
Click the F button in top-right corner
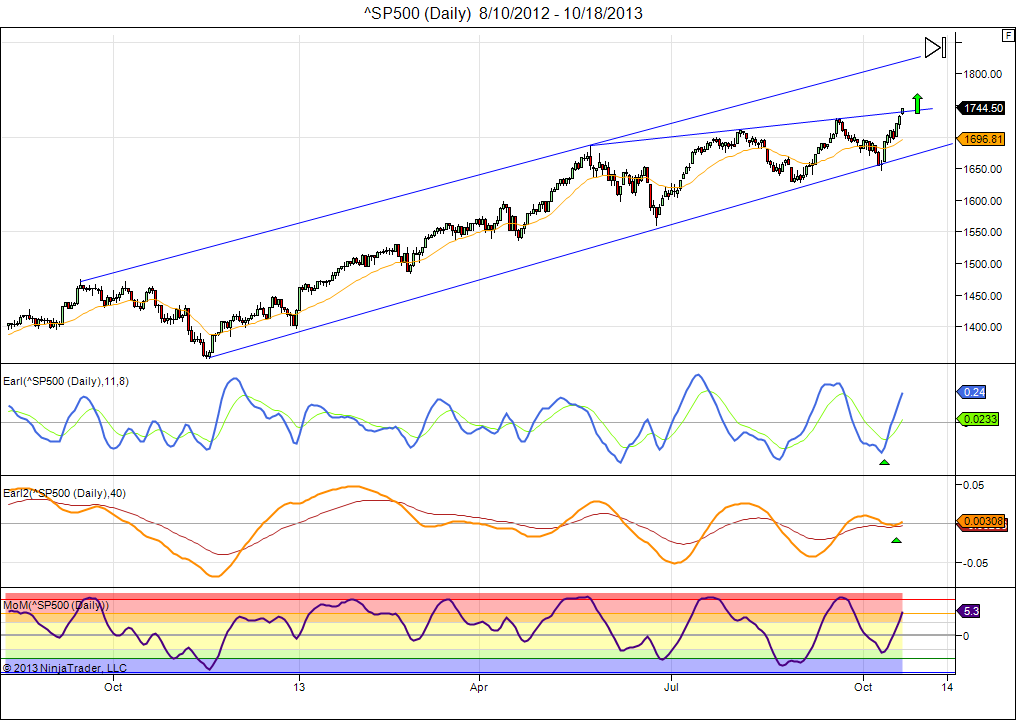point(1007,35)
